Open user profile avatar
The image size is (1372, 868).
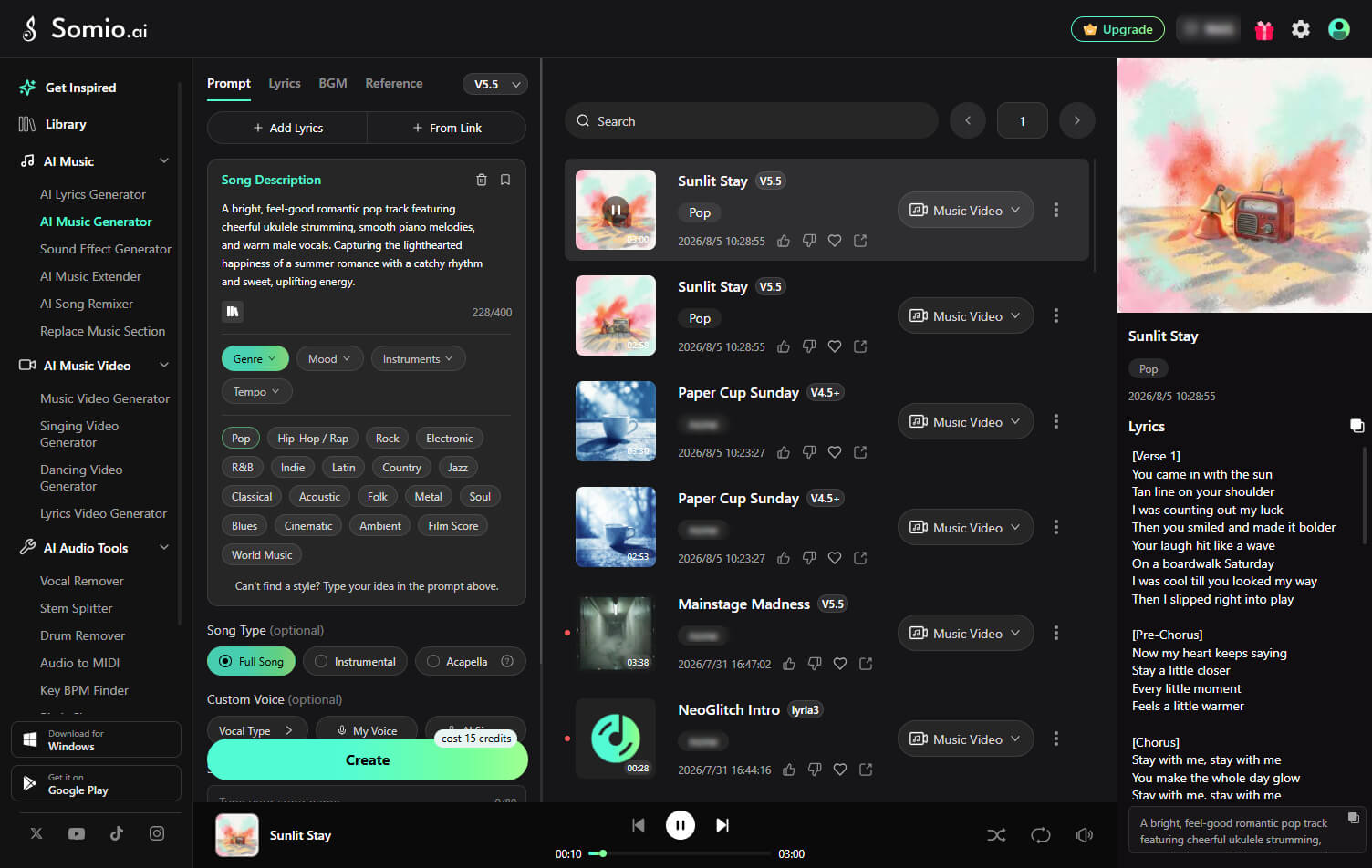pyautogui.click(x=1339, y=29)
